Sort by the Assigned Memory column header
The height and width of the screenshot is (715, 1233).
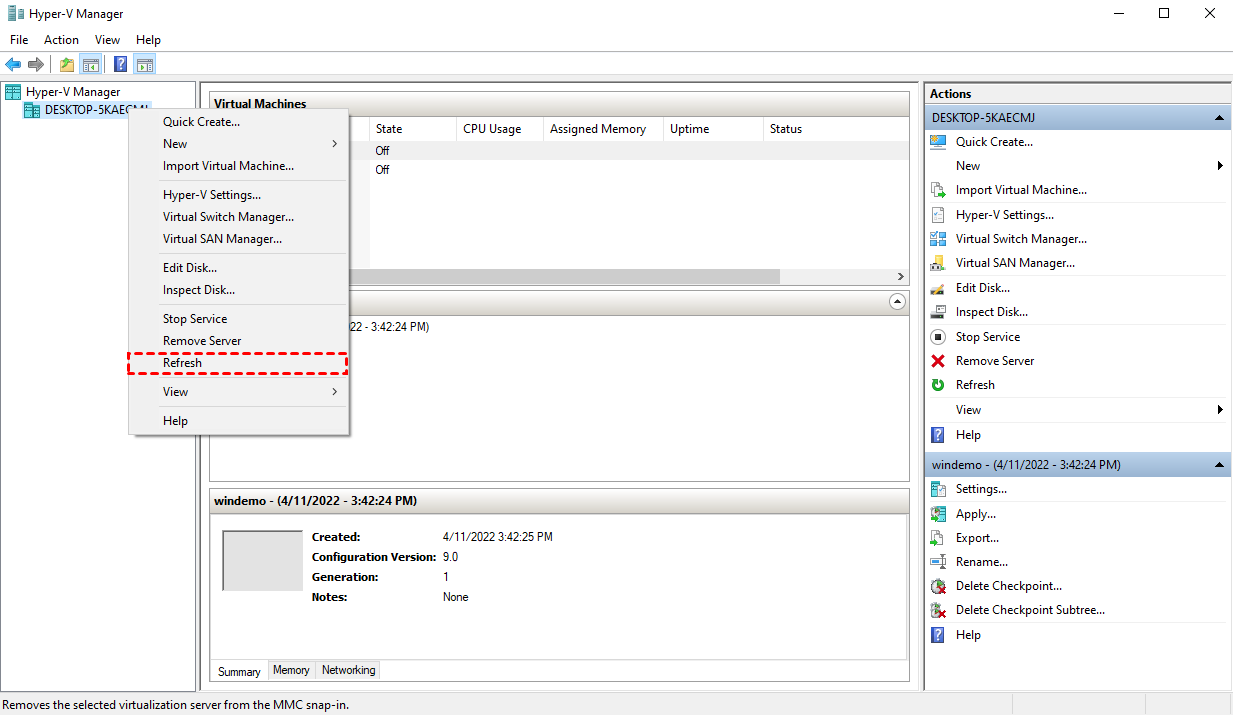pos(603,129)
